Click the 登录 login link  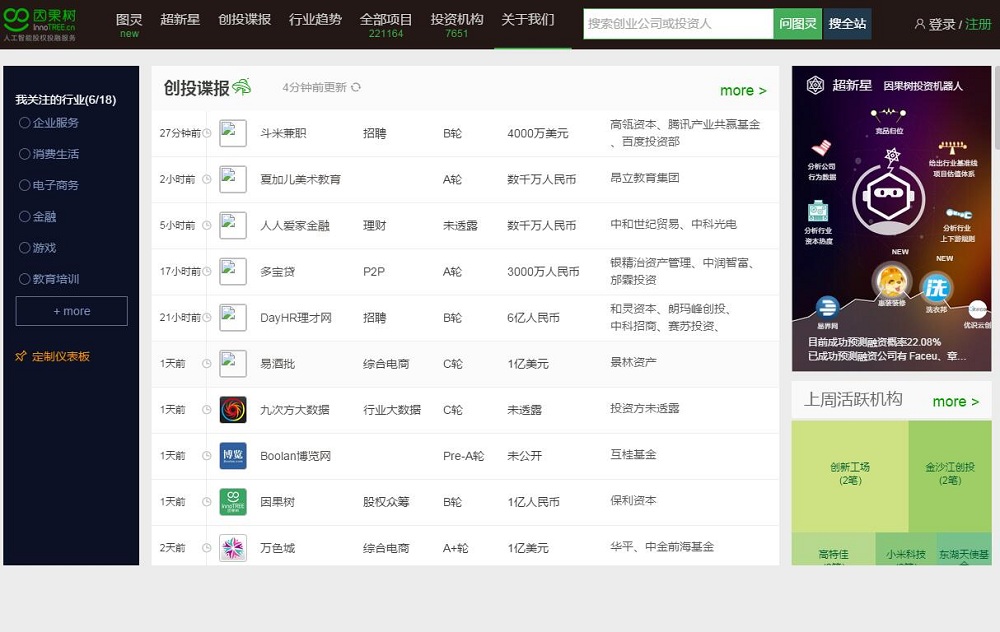pos(941,24)
